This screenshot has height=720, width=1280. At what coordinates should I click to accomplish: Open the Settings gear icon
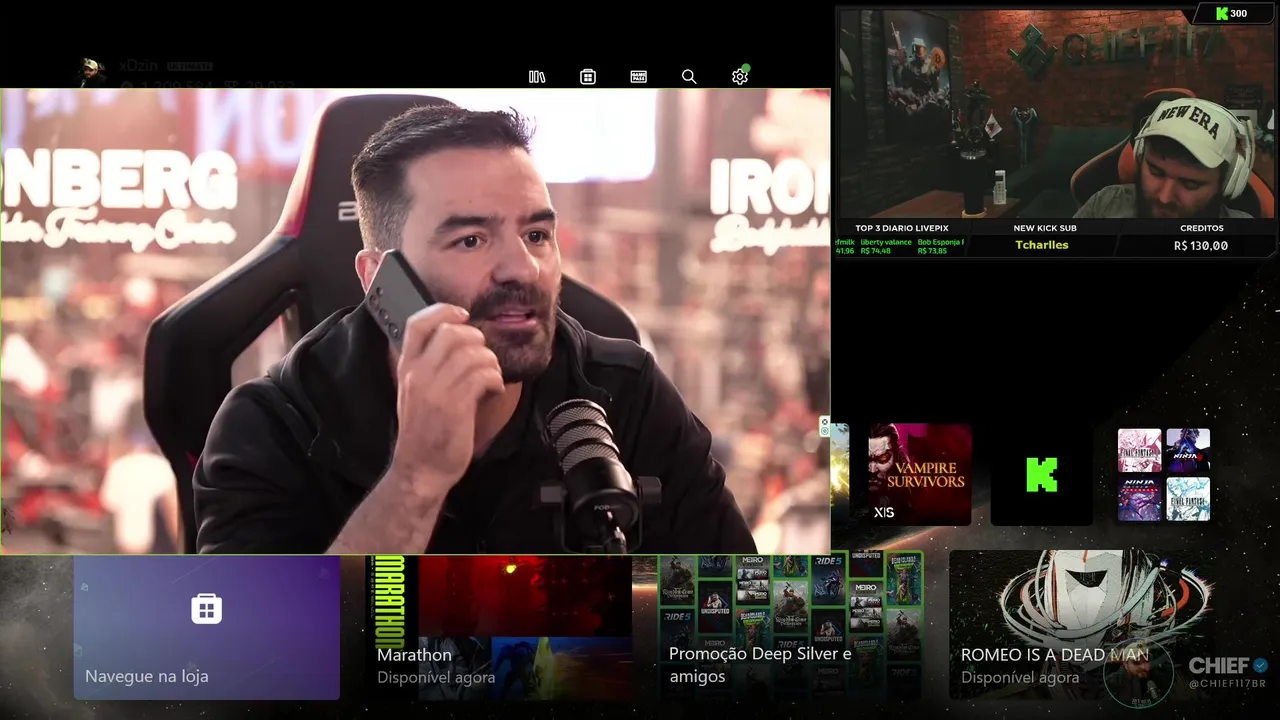(x=740, y=76)
